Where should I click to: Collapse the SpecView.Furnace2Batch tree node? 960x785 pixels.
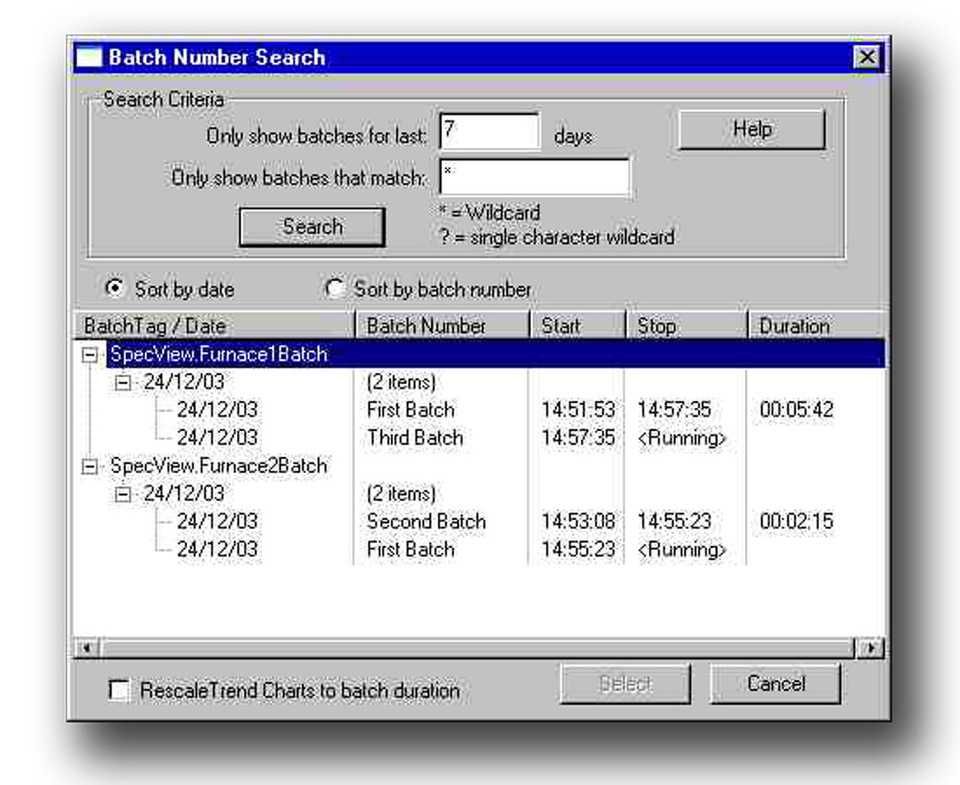click(x=91, y=466)
